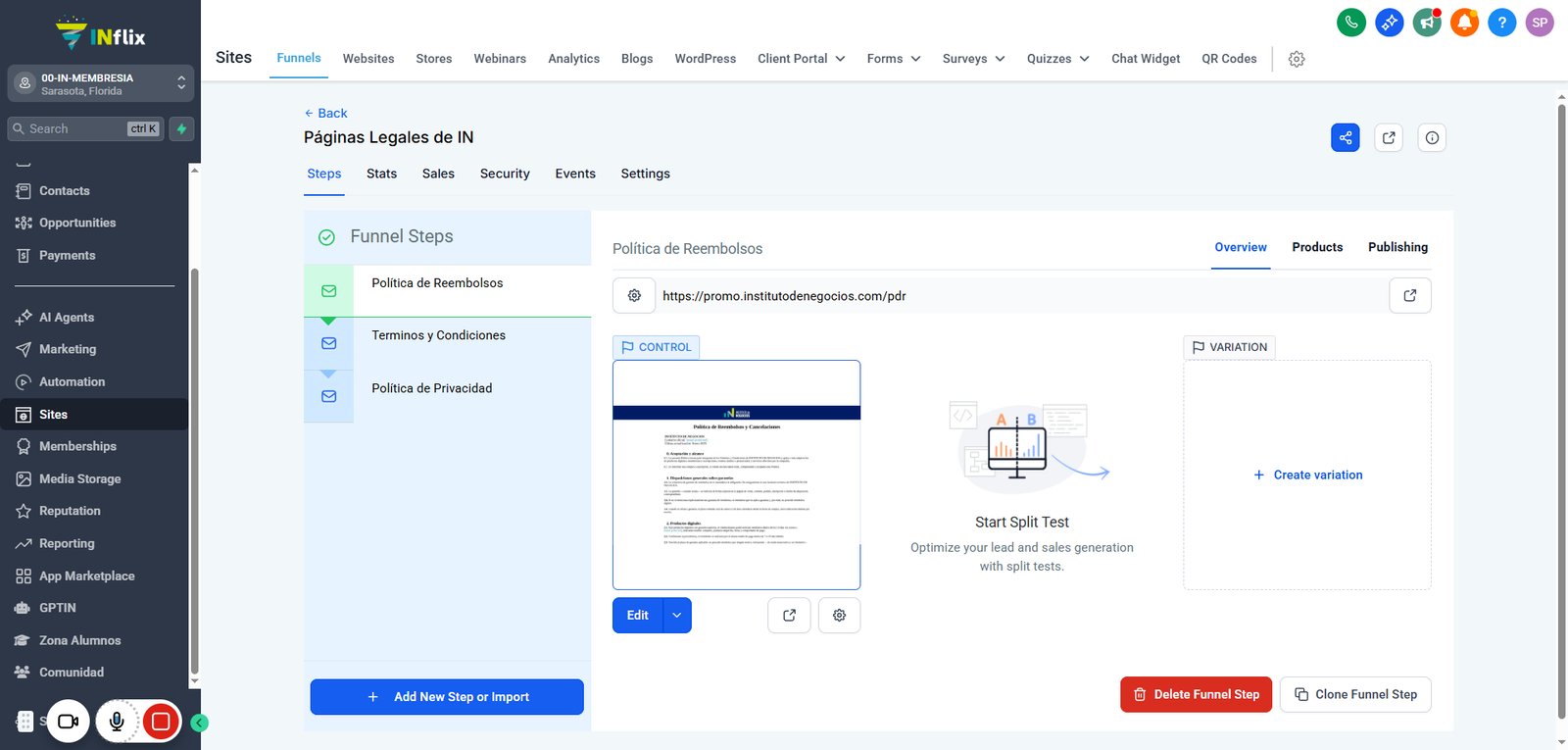Screen dimensions: 1568x750
Task: Click the Edit page button
Action: pyautogui.click(x=638, y=616)
